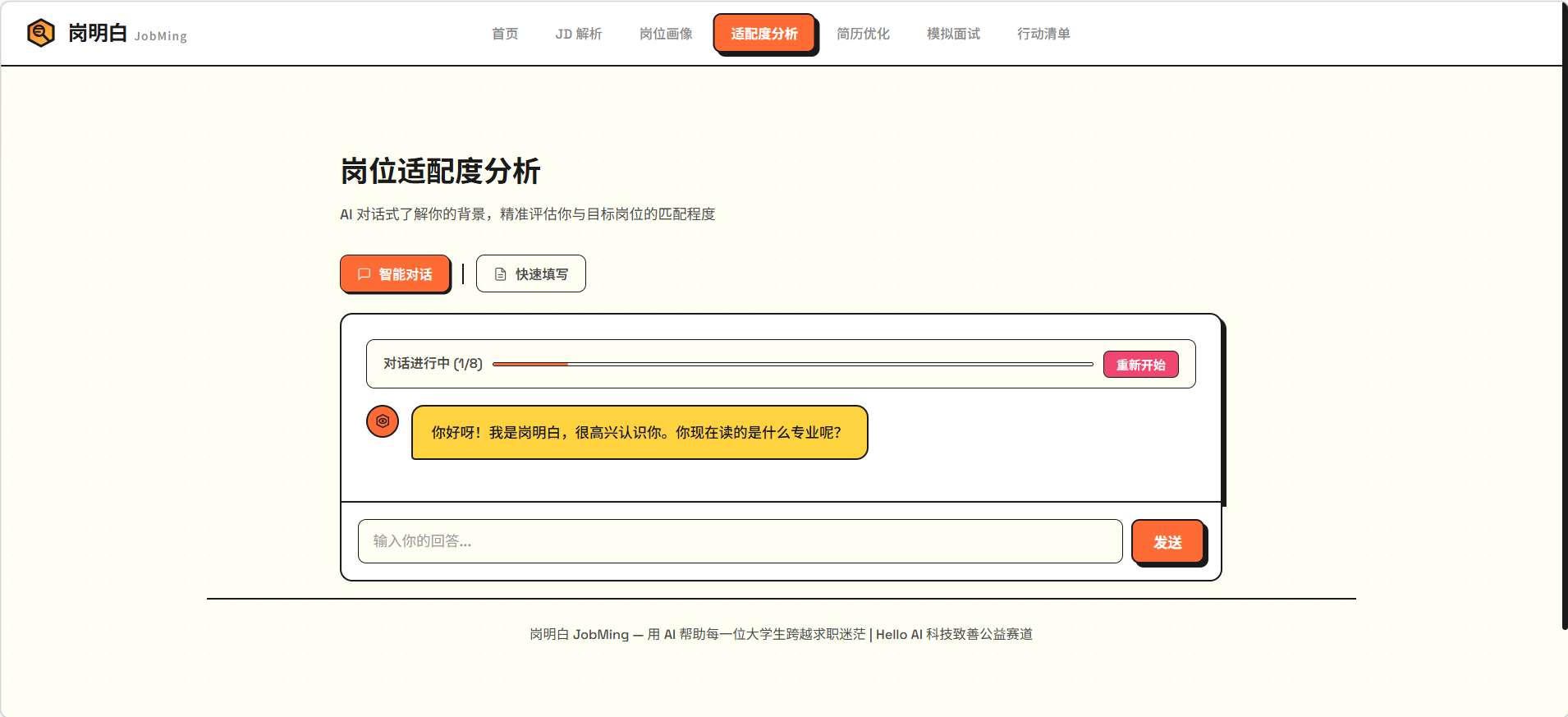Click the yellow greeting chat bubble
Viewport: 1568px width, 717px height.
click(x=639, y=432)
